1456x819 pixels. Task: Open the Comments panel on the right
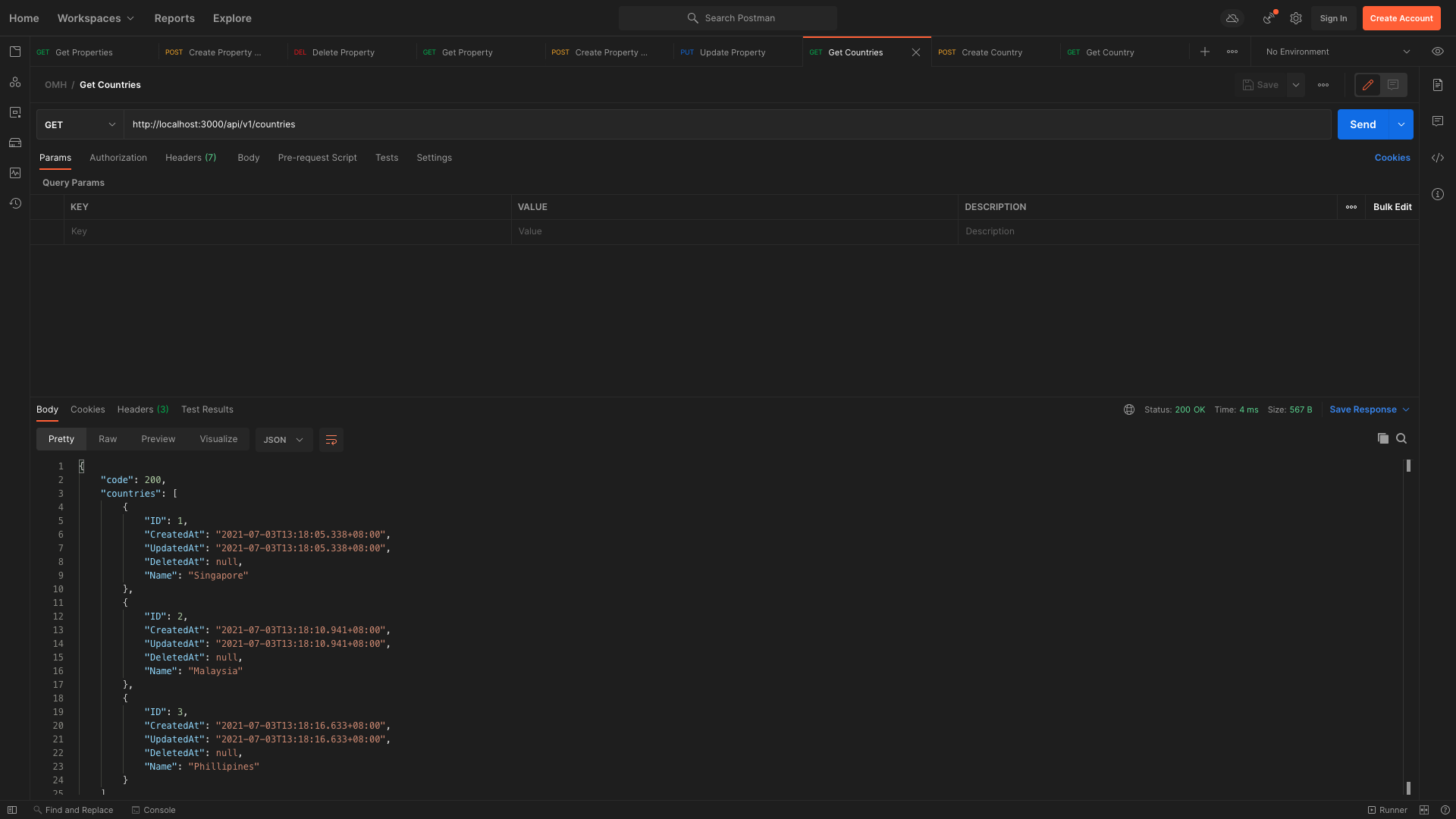click(1439, 121)
